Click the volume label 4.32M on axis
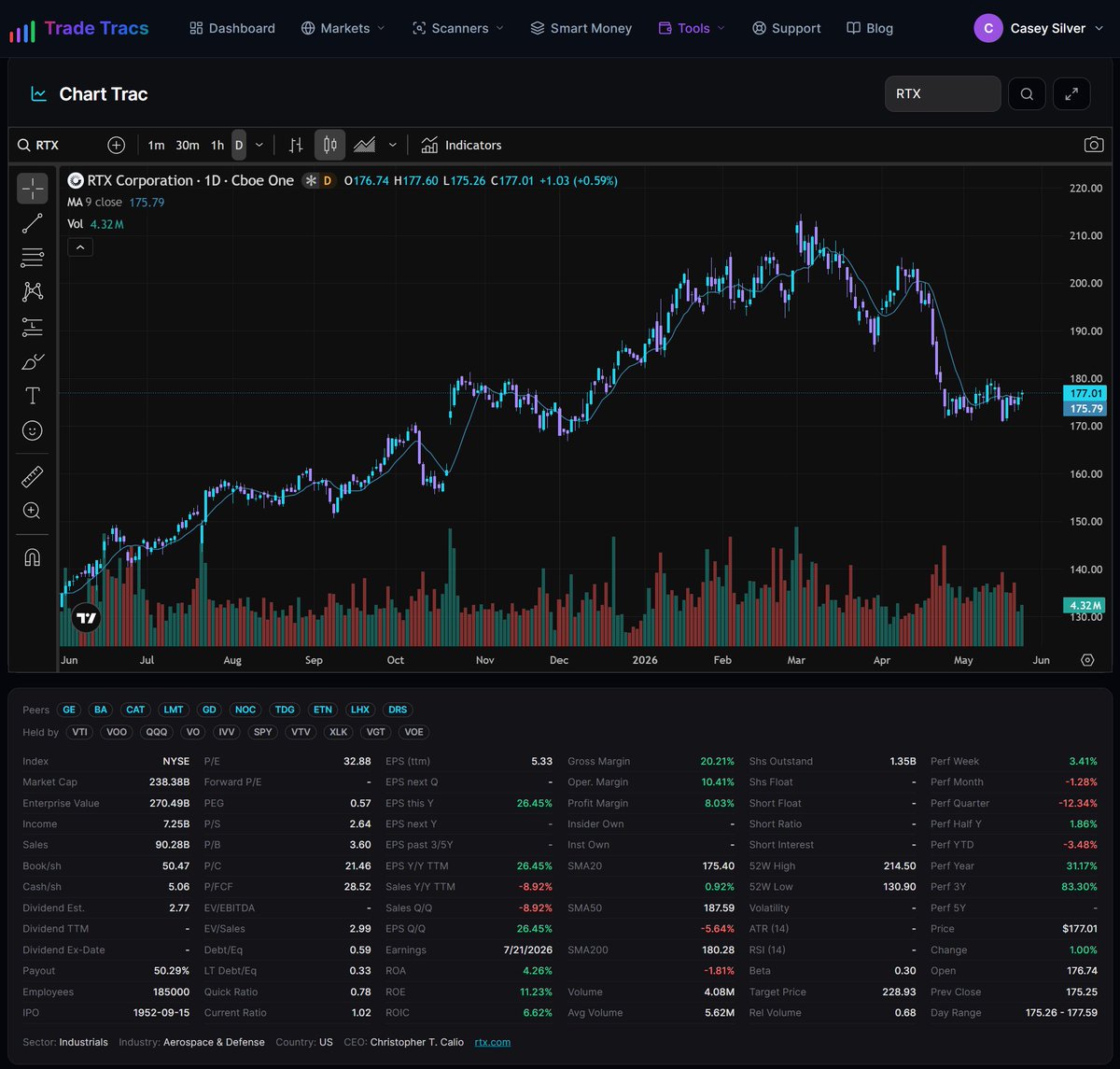 click(1085, 605)
